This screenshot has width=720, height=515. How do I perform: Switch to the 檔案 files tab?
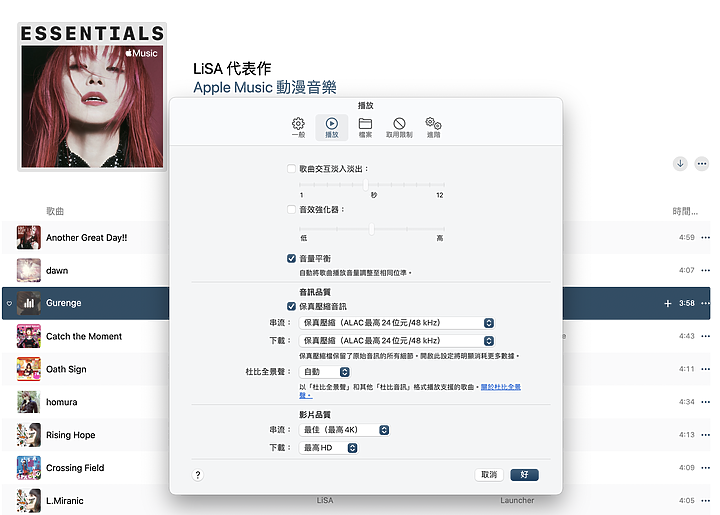pos(365,127)
